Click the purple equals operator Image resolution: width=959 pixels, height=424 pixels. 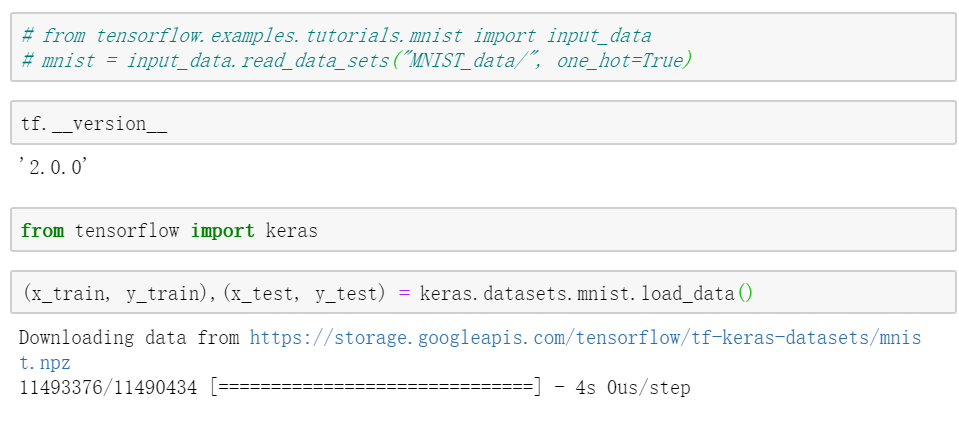tap(404, 294)
